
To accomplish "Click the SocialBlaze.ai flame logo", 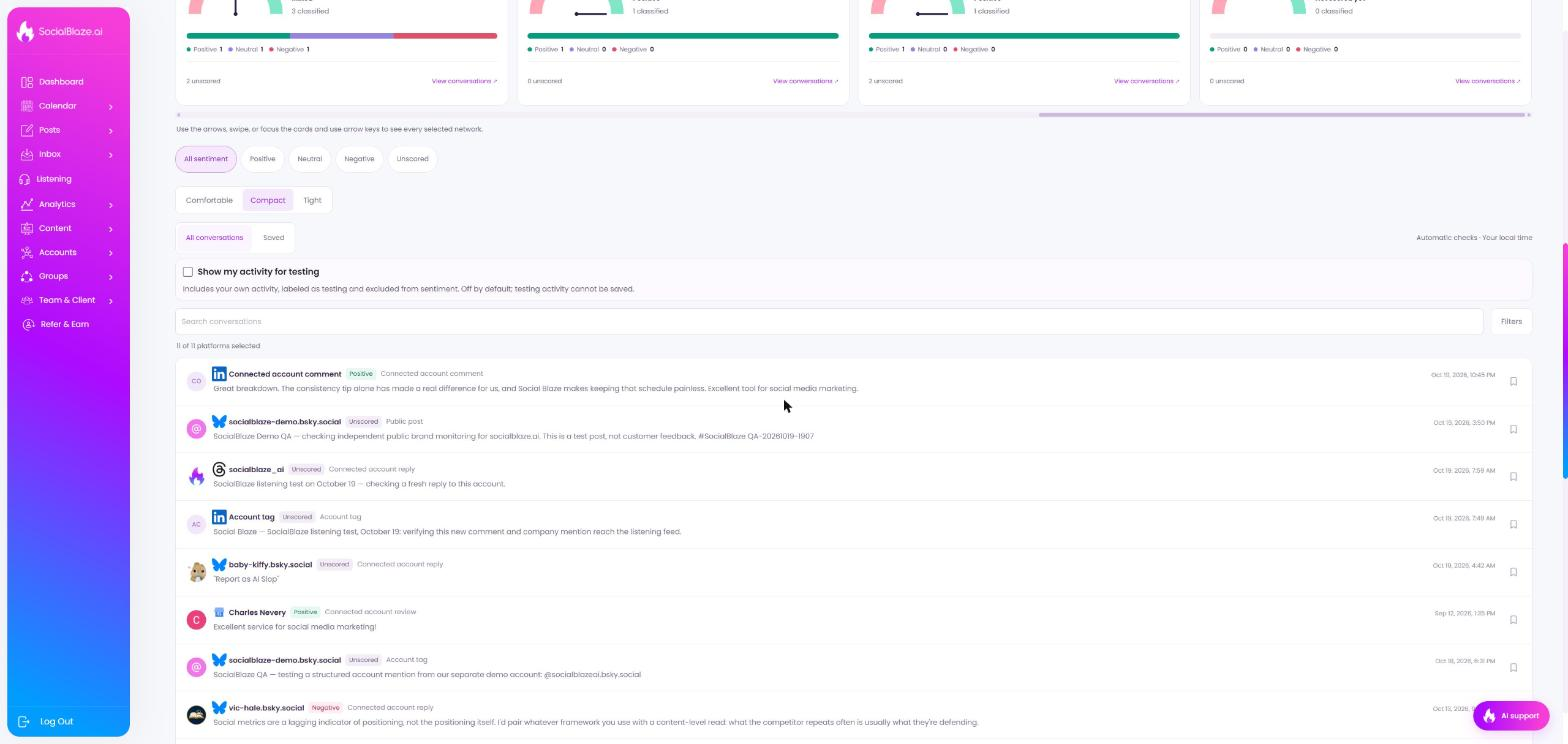I will click(x=26, y=31).
